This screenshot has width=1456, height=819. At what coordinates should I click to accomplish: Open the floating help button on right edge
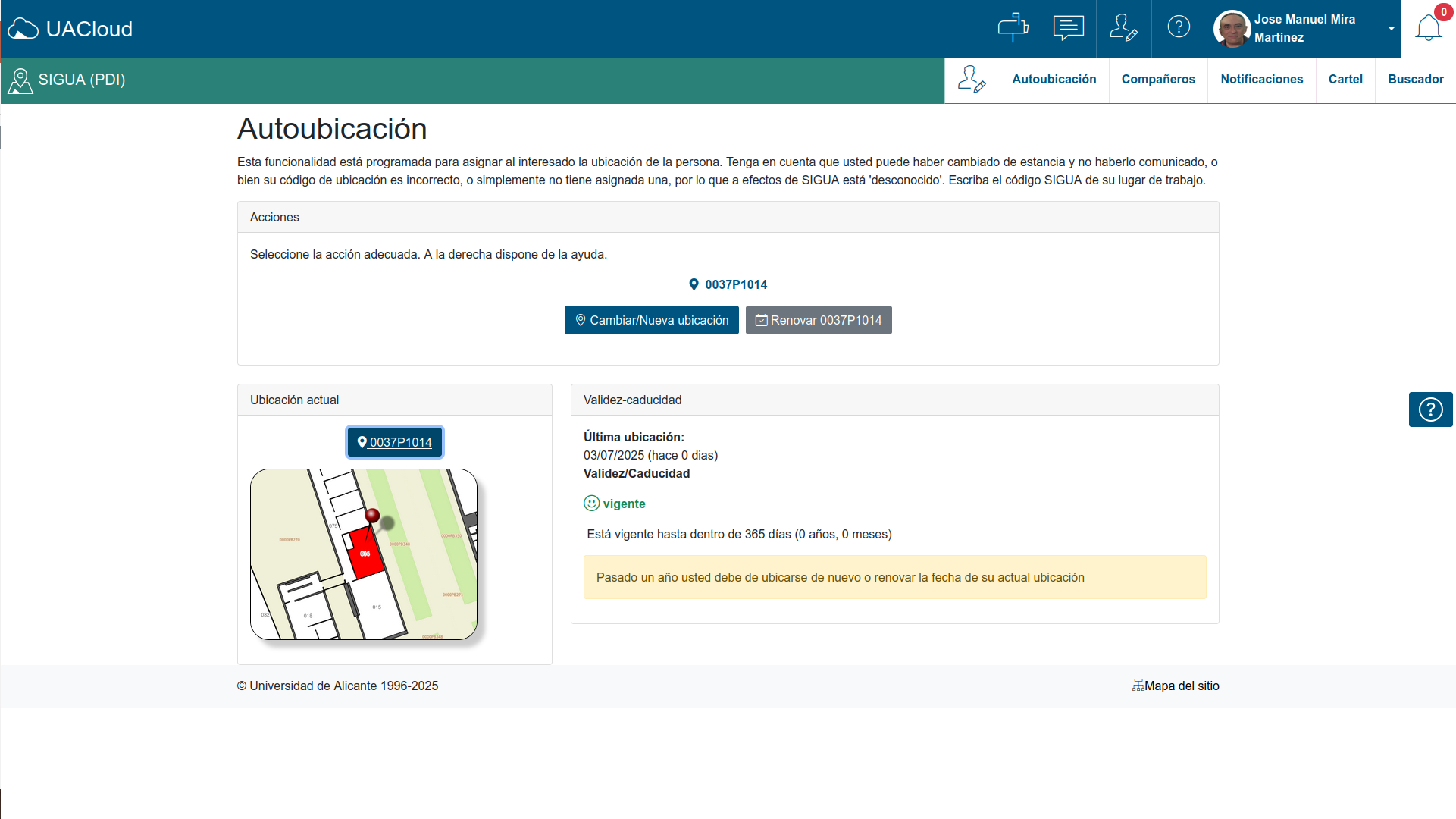(1430, 409)
